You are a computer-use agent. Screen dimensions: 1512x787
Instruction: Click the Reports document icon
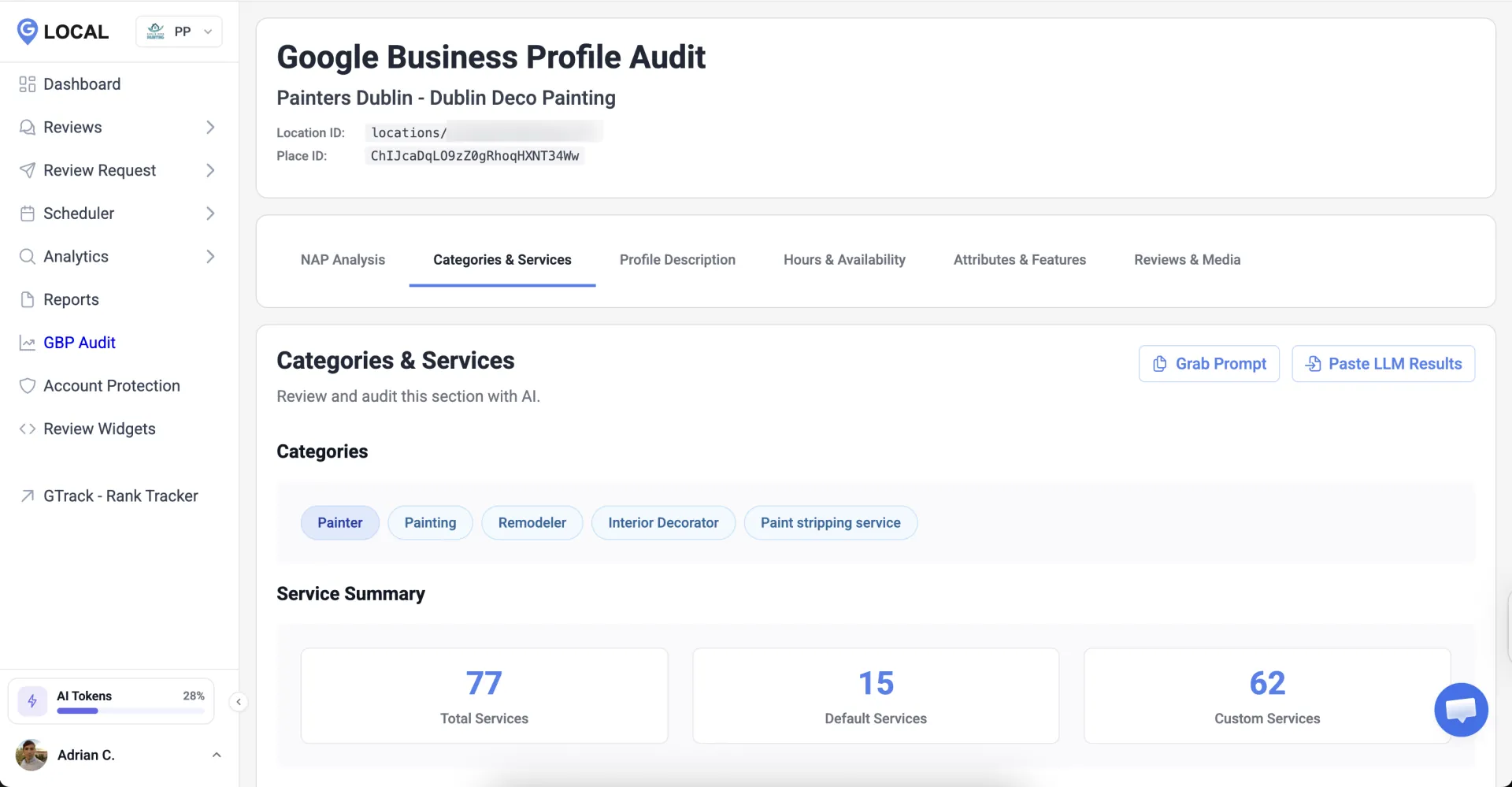click(28, 299)
